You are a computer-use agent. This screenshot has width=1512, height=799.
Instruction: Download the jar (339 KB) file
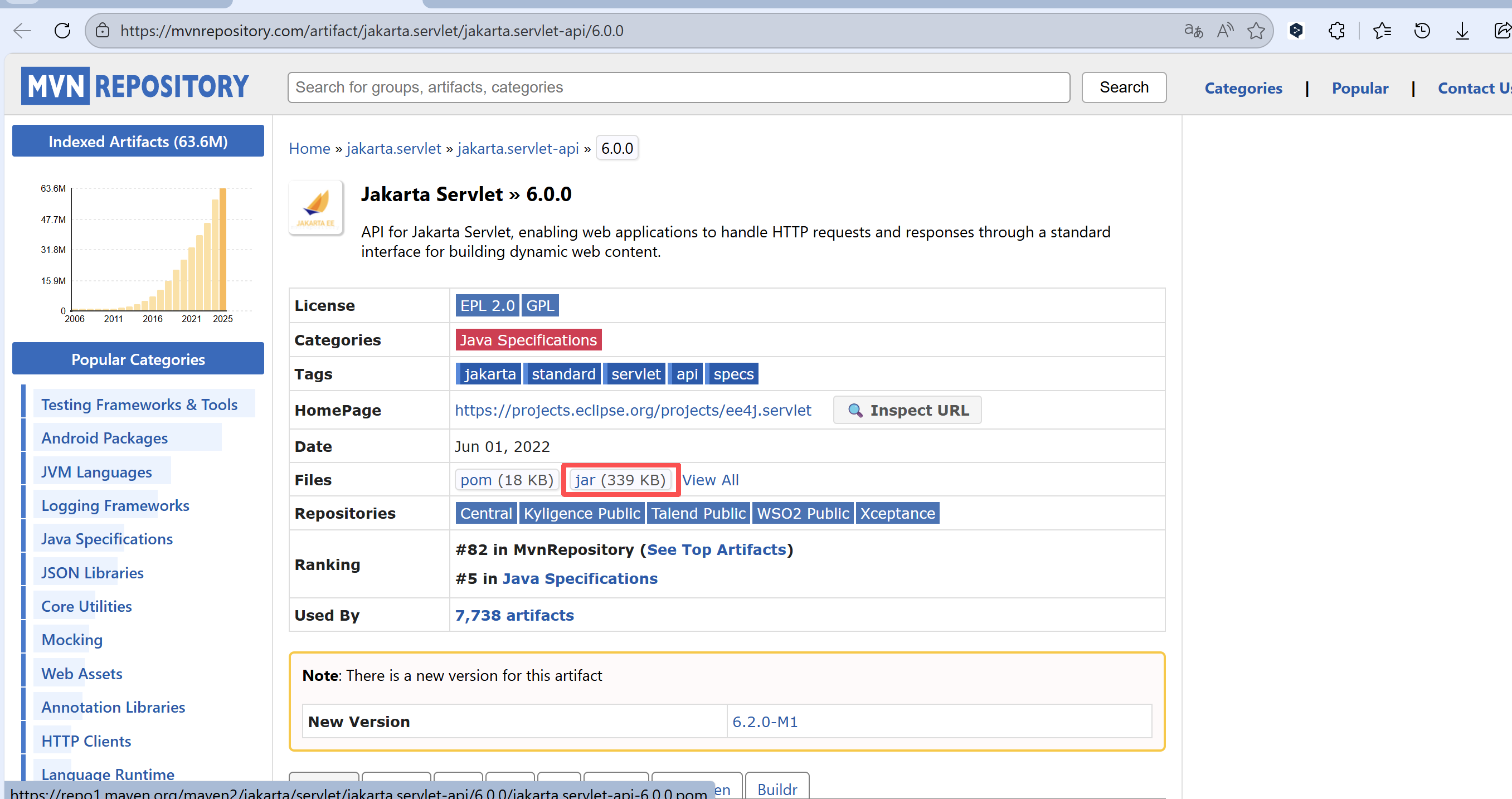coord(620,480)
